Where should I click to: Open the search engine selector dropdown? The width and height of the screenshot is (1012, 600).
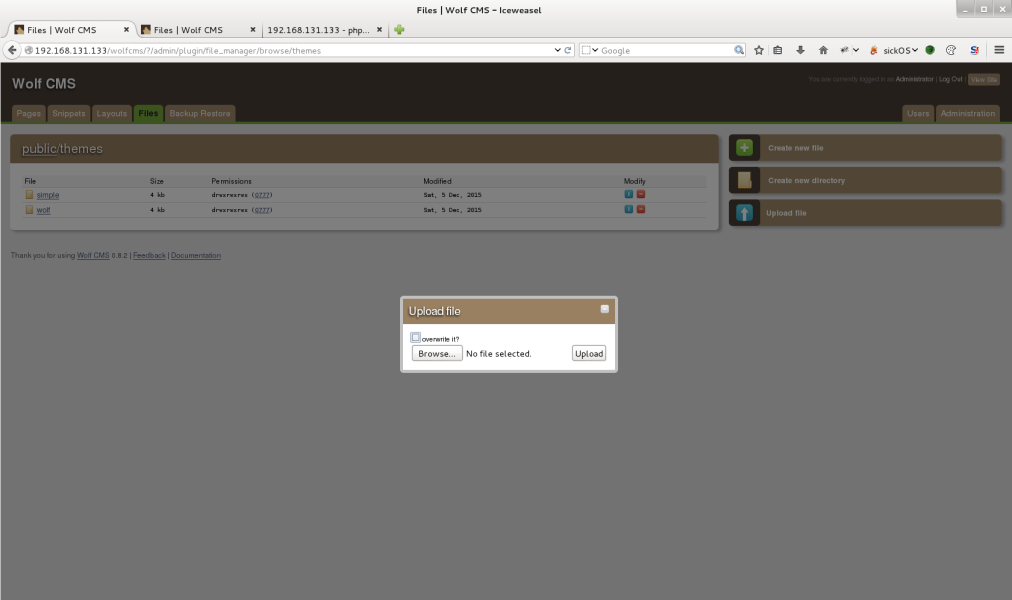(x=590, y=50)
